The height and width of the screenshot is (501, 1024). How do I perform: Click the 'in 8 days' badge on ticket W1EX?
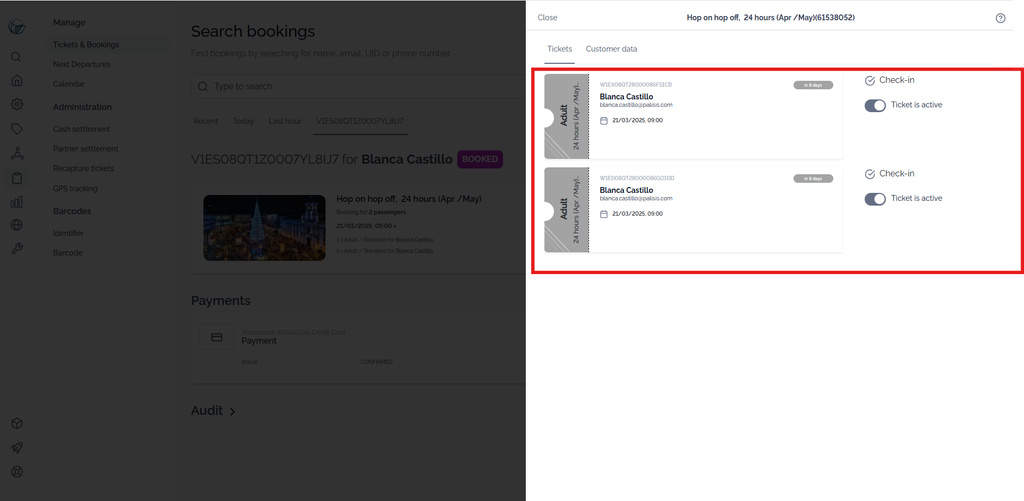tap(813, 85)
